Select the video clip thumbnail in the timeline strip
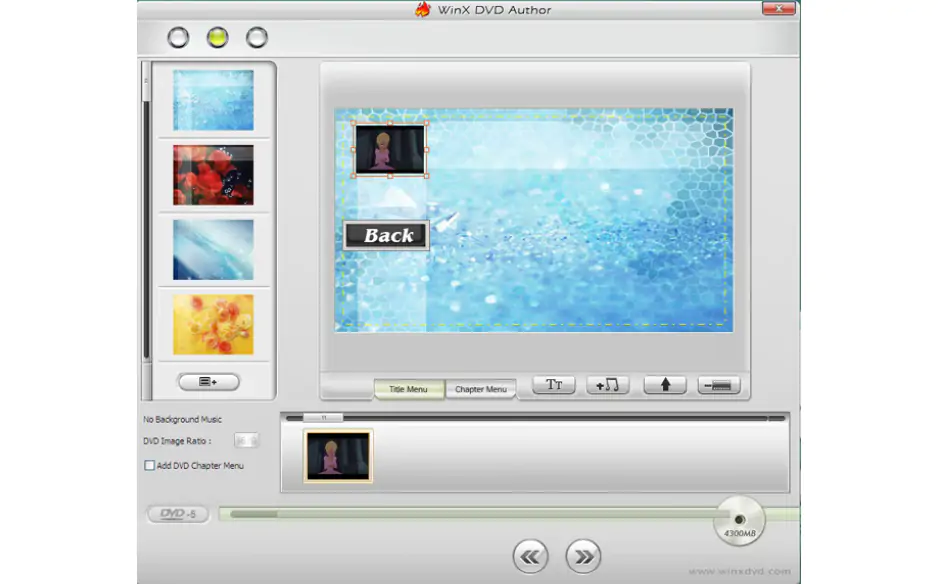938x584 pixels. tap(338, 456)
